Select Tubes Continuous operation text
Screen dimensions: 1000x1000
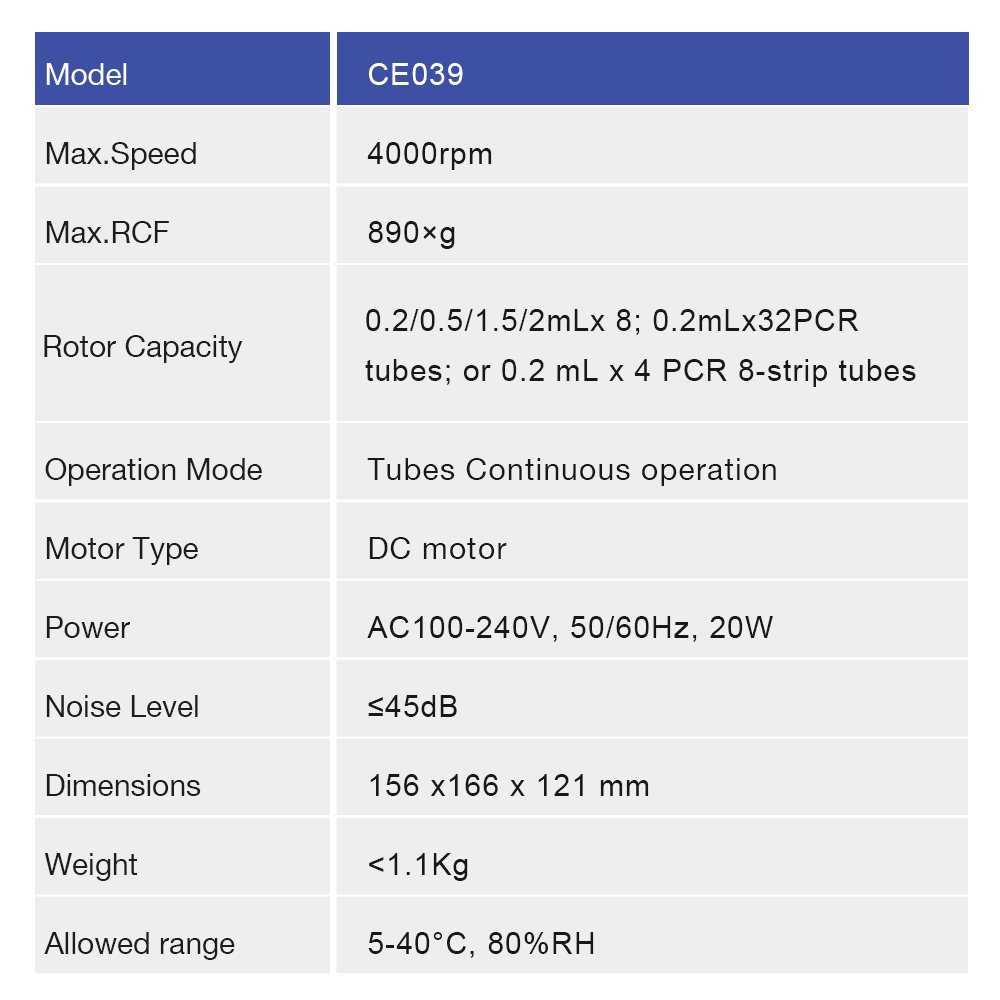572,470
